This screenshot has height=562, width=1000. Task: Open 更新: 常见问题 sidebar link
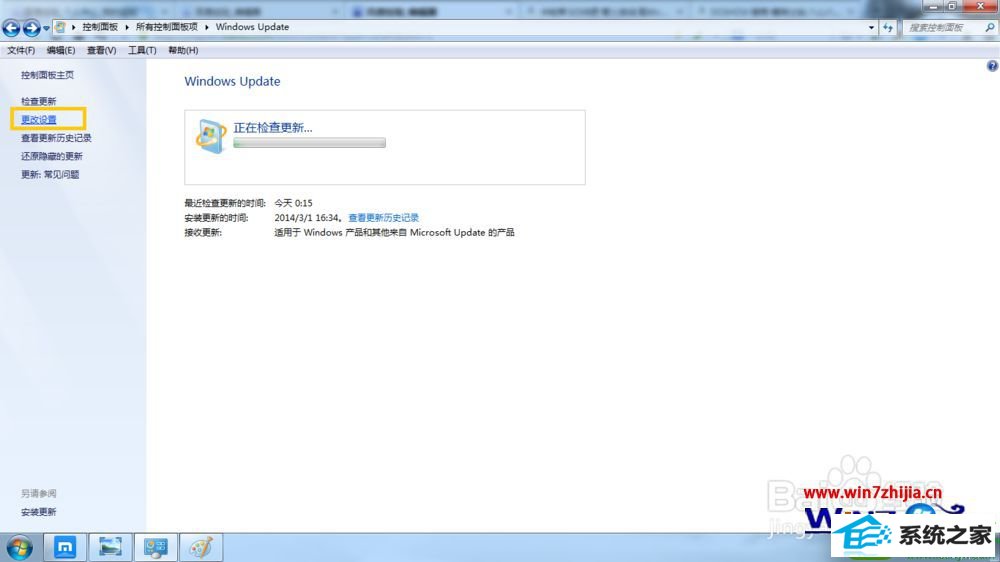(50, 175)
